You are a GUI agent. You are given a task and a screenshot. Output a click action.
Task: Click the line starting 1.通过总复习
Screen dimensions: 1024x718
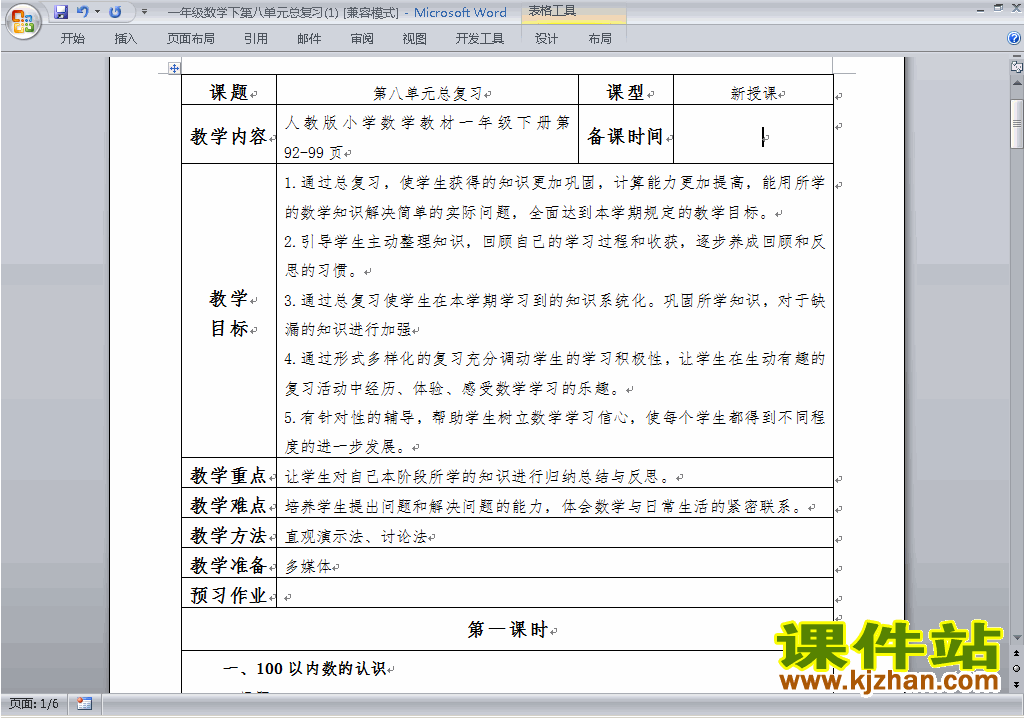555,183
